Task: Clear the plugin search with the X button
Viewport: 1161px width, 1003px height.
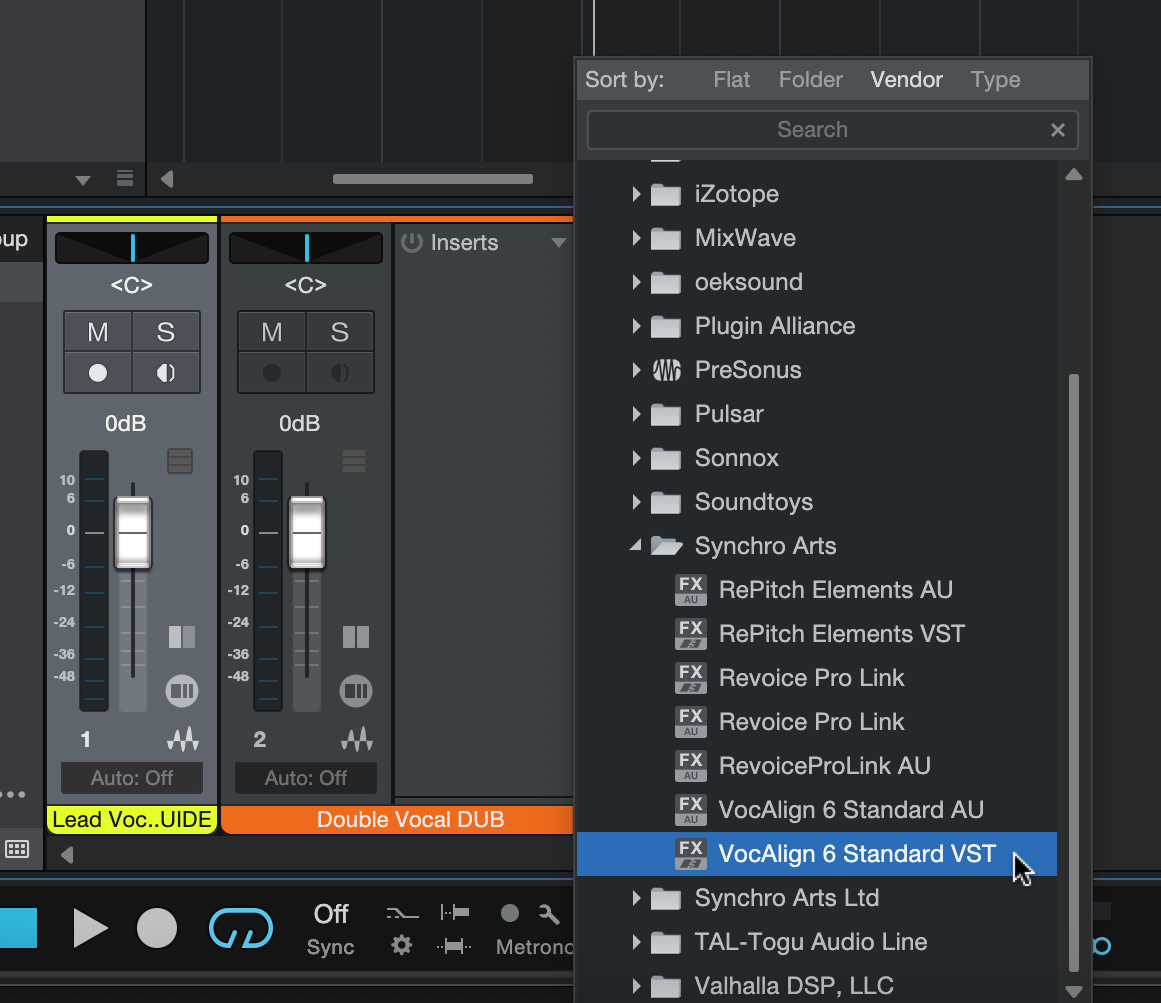Action: tap(1057, 129)
